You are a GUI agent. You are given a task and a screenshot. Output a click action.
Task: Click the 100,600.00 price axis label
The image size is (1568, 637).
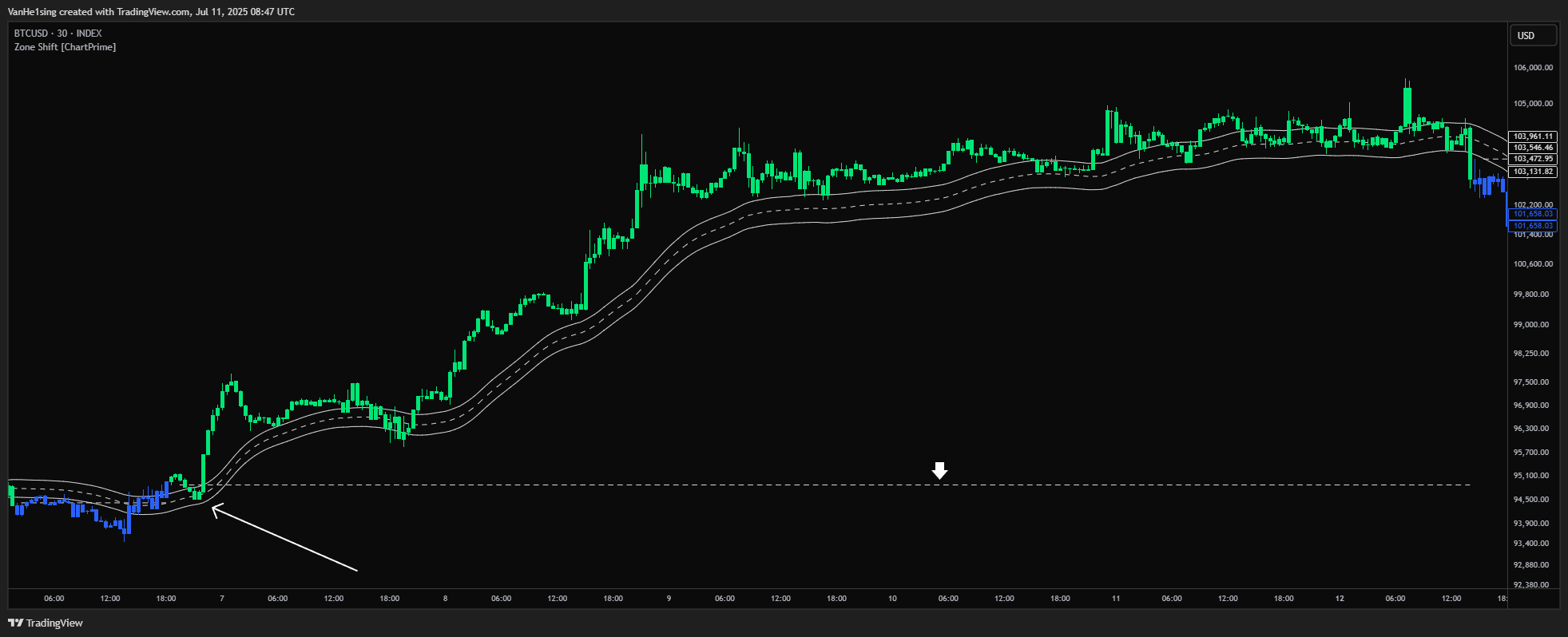point(1533,264)
